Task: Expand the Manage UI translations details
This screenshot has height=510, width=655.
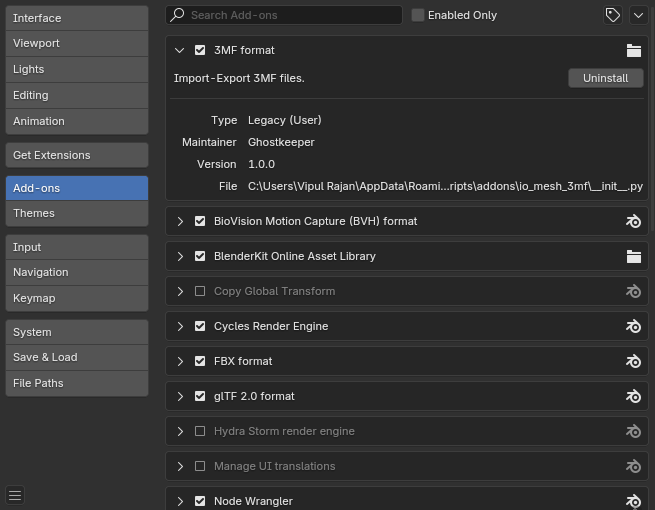Action: click(x=180, y=466)
